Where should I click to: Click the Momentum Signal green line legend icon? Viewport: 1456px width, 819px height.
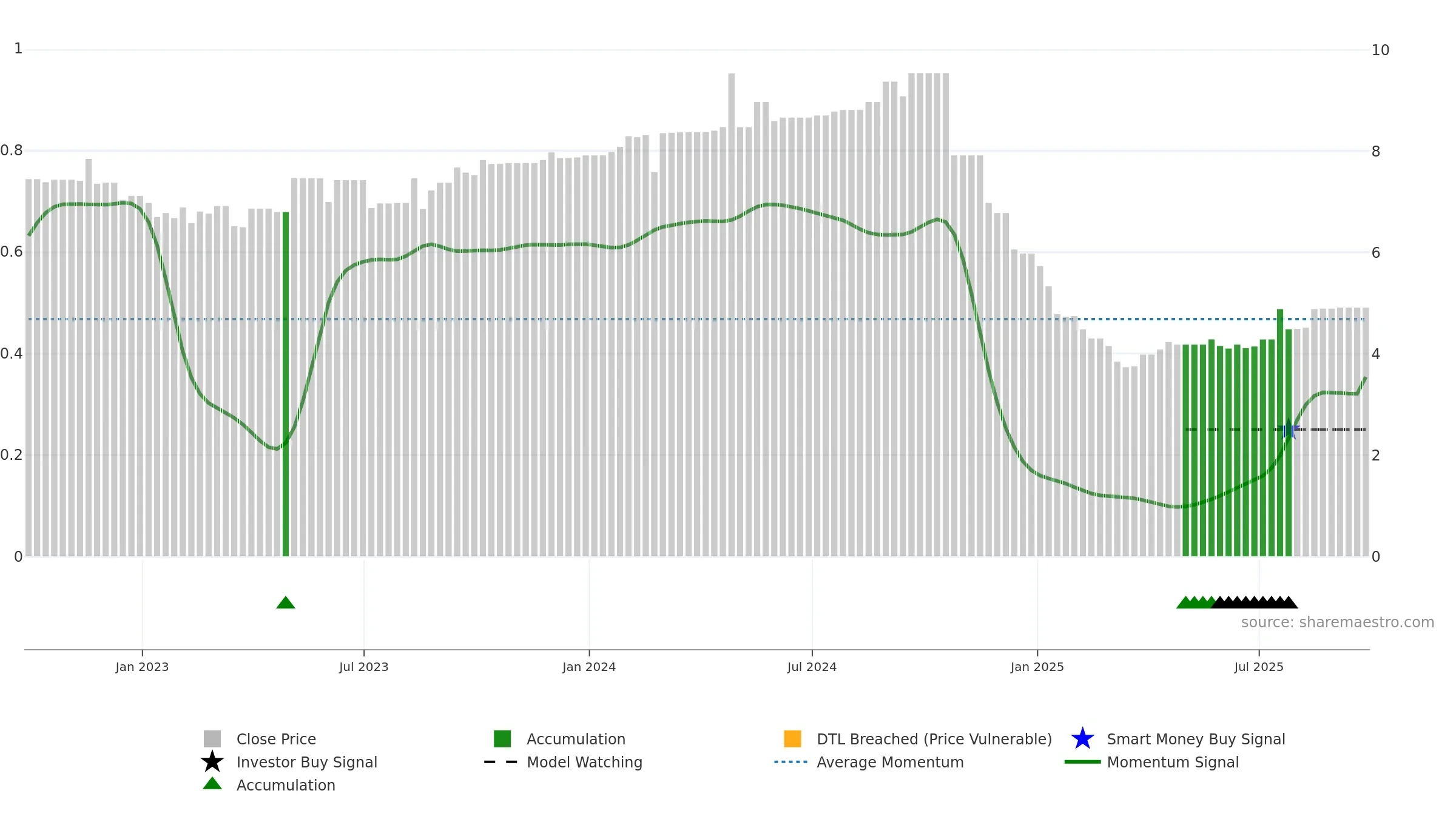1082,762
